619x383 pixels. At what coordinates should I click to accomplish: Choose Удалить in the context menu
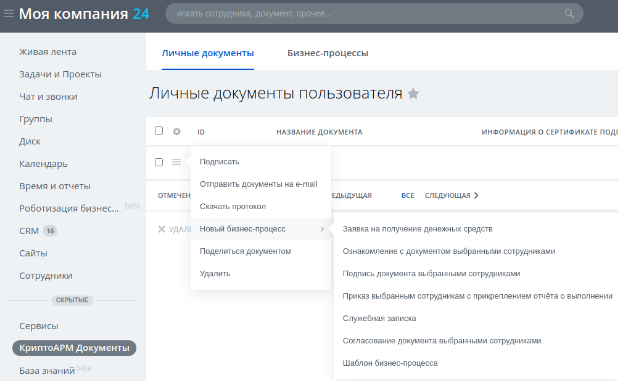[x=215, y=274]
